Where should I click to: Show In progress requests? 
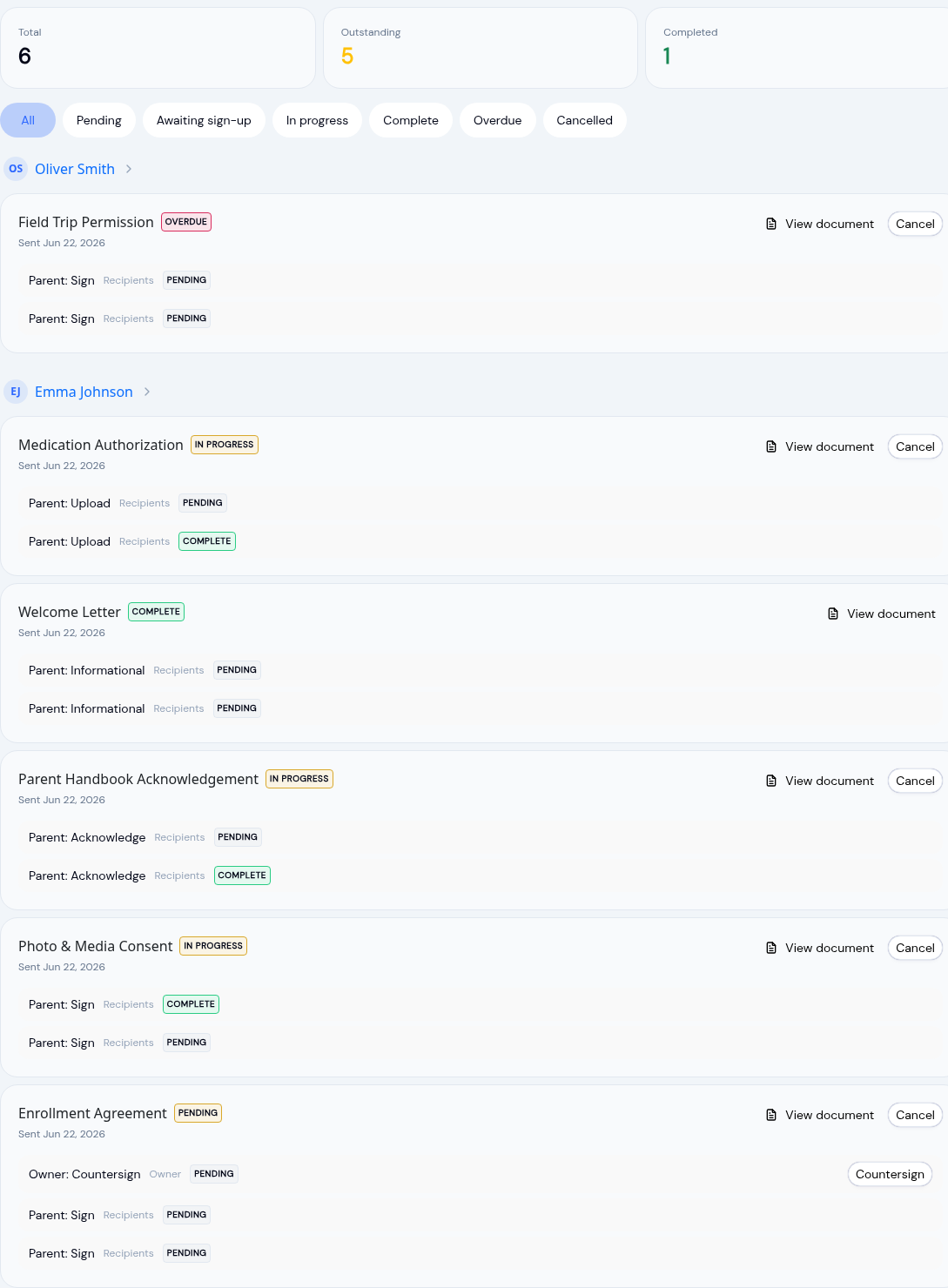[x=317, y=120]
